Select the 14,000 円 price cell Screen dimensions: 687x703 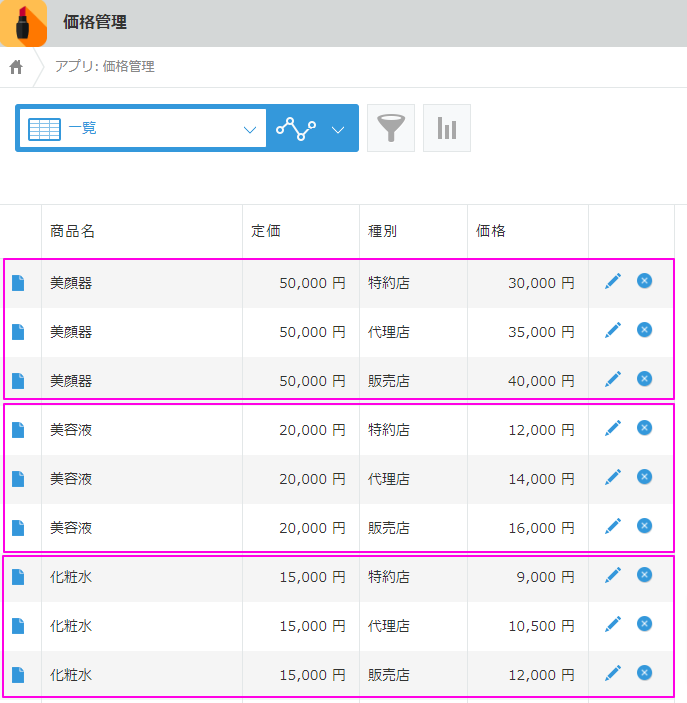(541, 479)
